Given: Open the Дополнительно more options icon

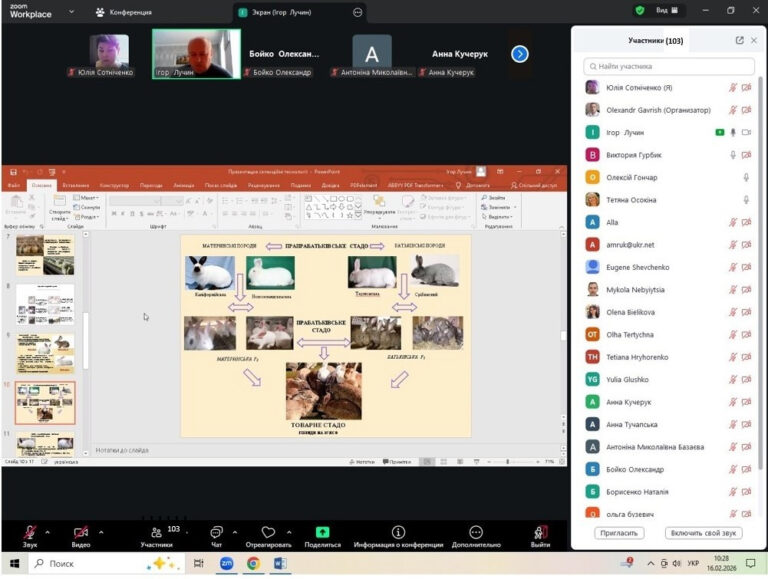Looking at the screenshot, I should coord(475,532).
